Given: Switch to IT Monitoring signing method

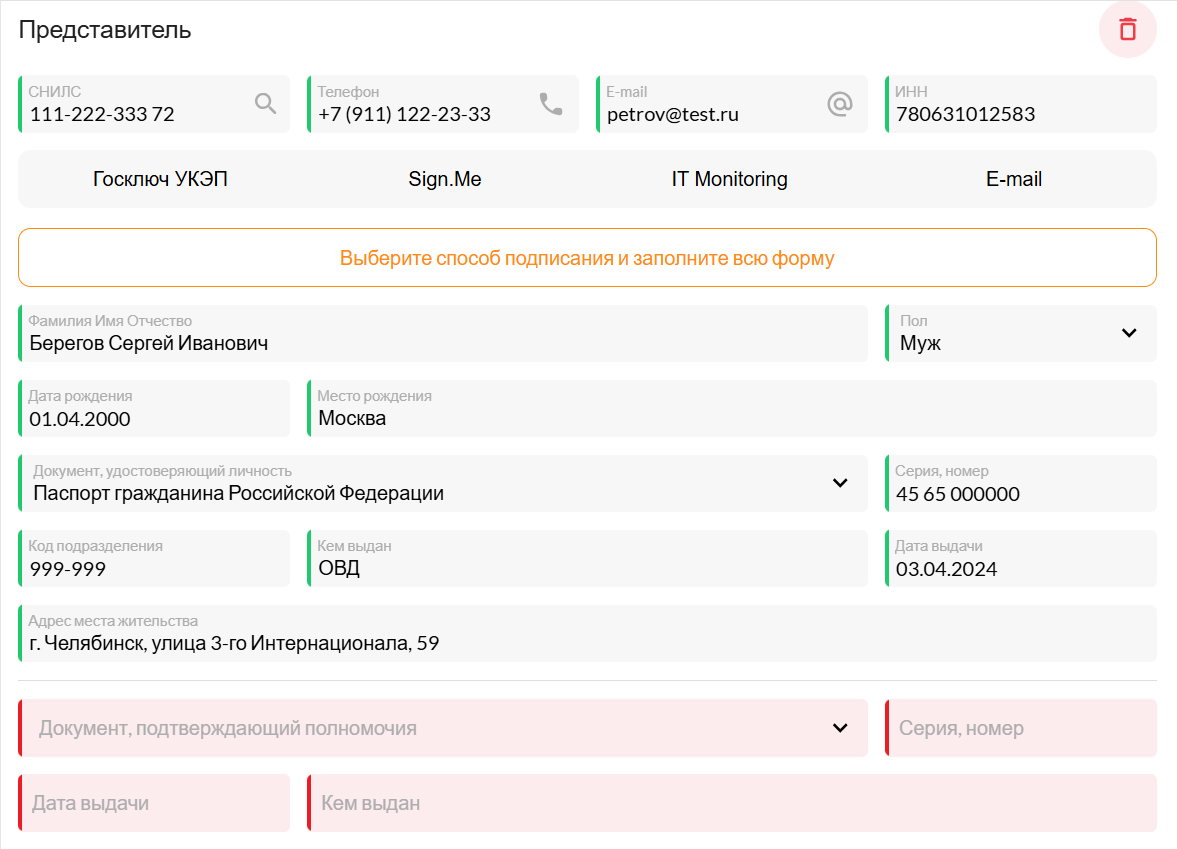Looking at the screenshot, I should tap(730, 179).
